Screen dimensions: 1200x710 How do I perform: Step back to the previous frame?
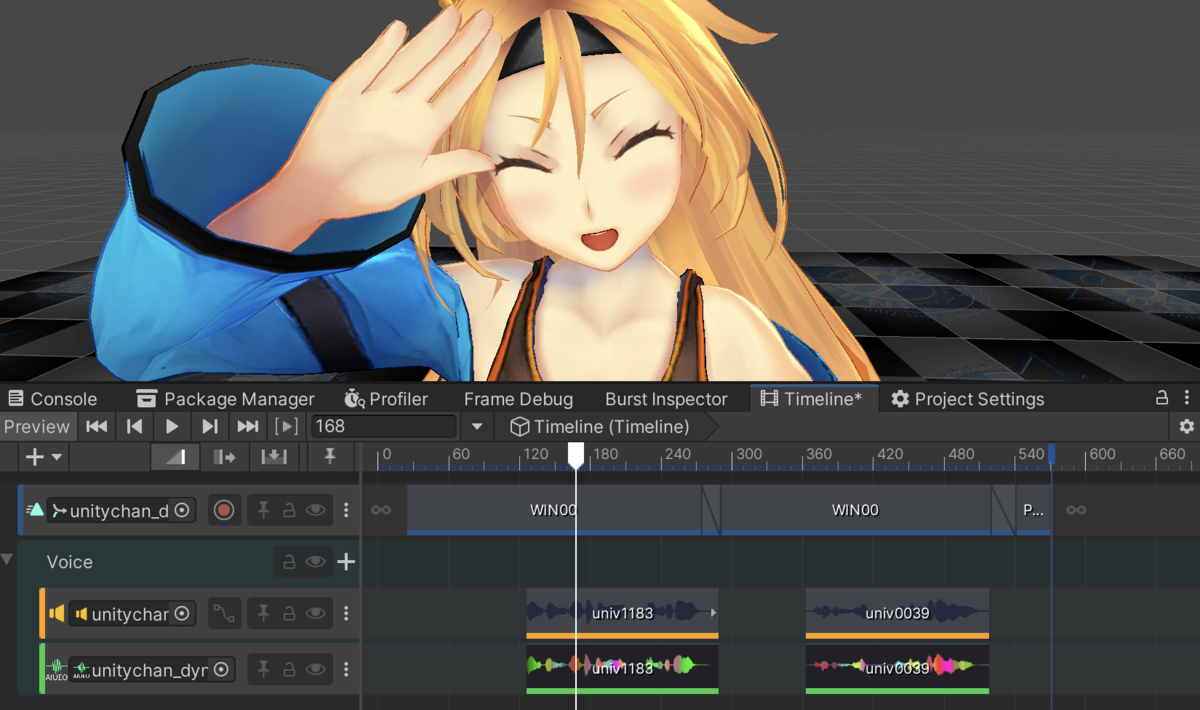click(135, 426)
